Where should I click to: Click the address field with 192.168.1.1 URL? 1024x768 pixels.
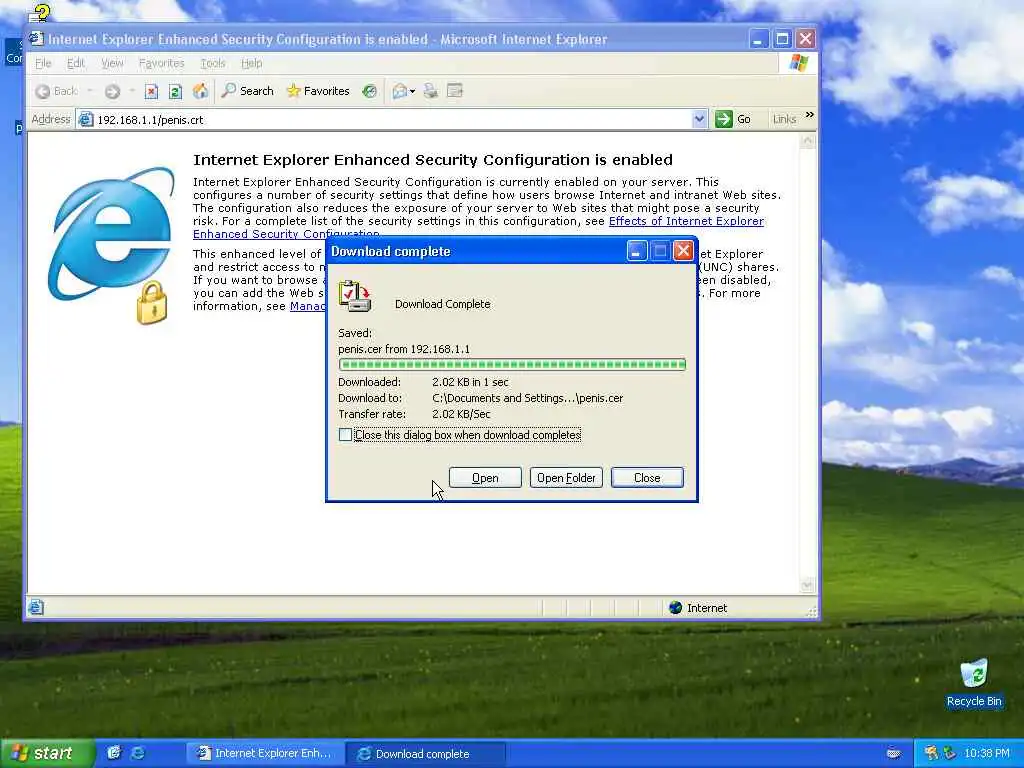(x=392, y=120)
